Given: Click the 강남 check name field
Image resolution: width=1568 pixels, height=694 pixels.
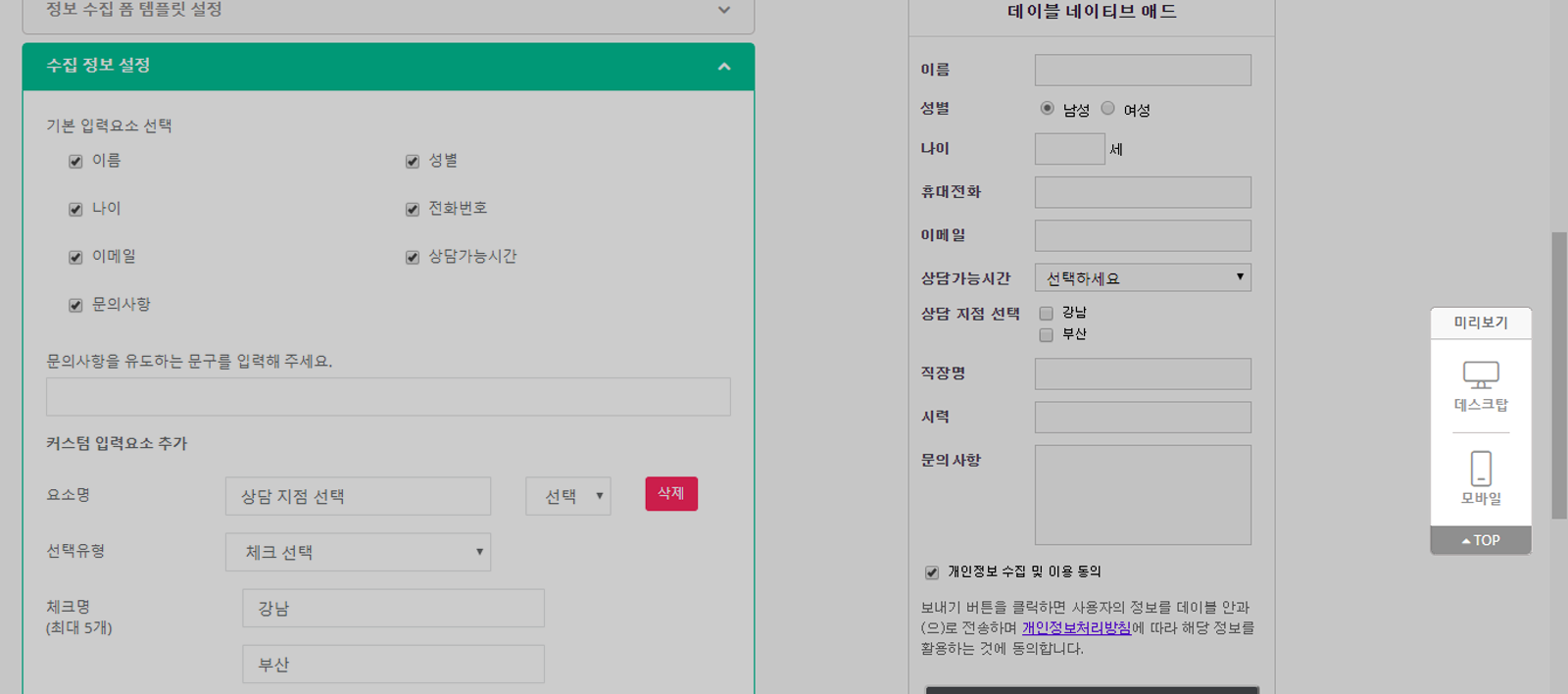Looking at the screenshot, I should (x=393, y=608).
